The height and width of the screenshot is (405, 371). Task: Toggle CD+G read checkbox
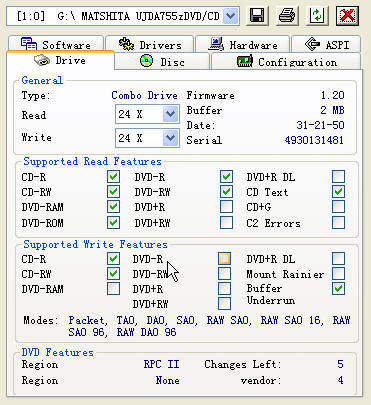(x=338, y=207)
